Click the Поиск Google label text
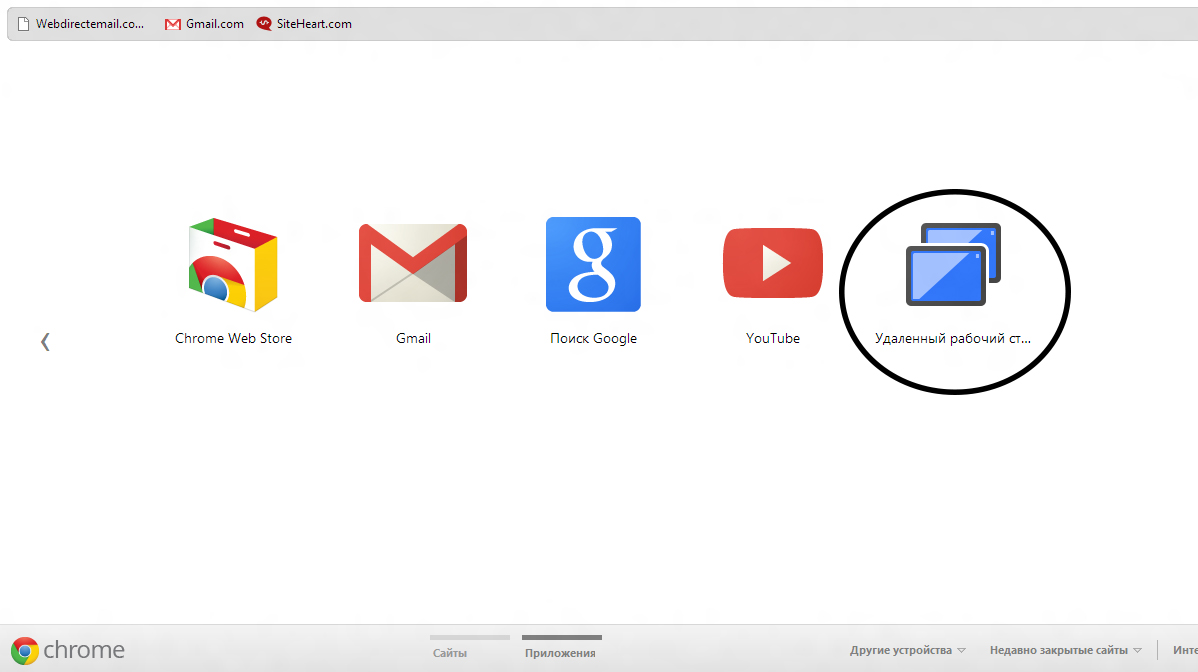This screenshot has width=1198, height=672. [x=593, y=338]
